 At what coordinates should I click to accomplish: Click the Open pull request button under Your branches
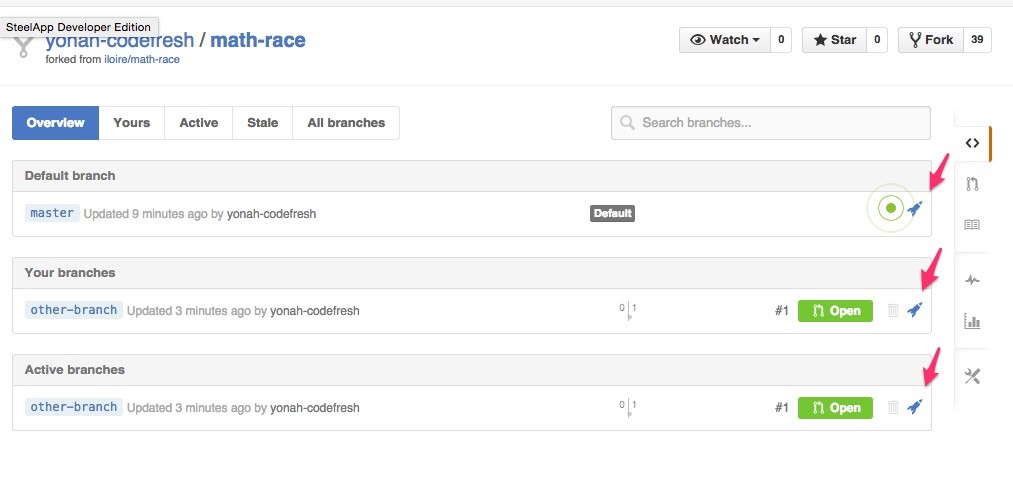835,311
